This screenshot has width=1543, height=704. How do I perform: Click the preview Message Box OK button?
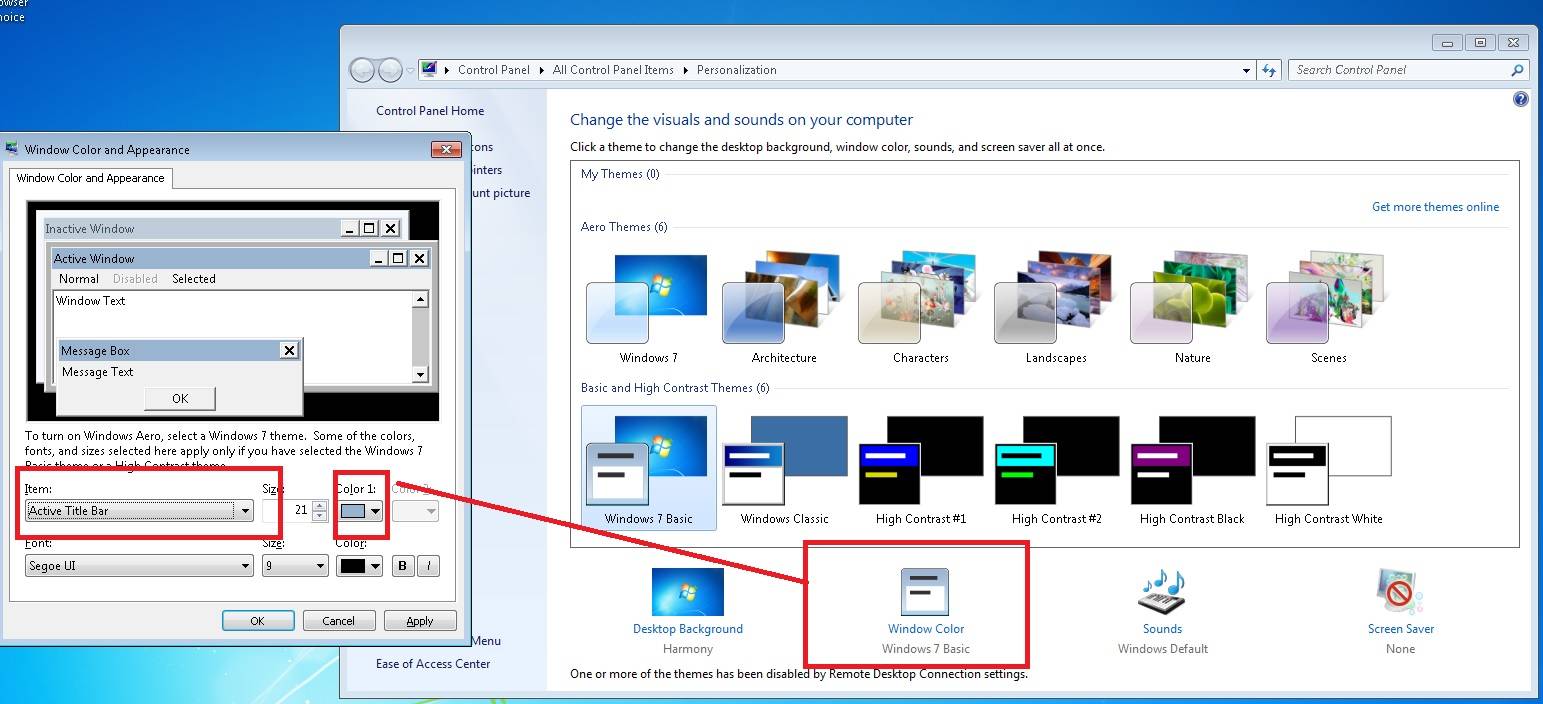tap(180, 398)
